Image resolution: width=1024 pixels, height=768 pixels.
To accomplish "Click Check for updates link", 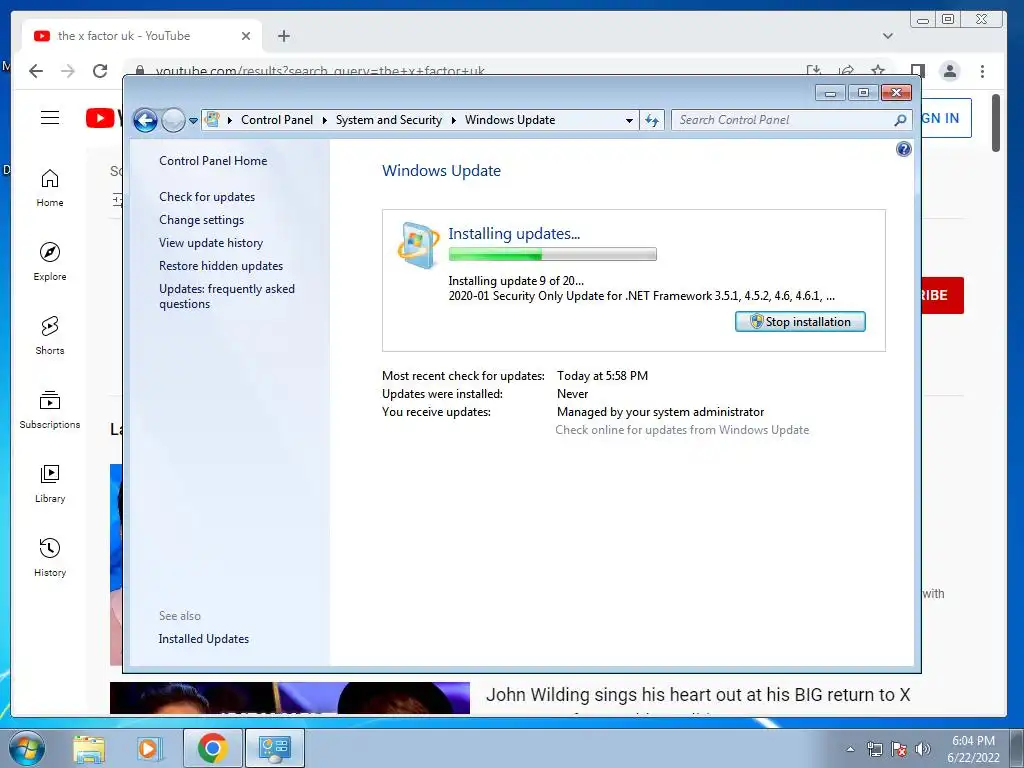I will [207, 197].
